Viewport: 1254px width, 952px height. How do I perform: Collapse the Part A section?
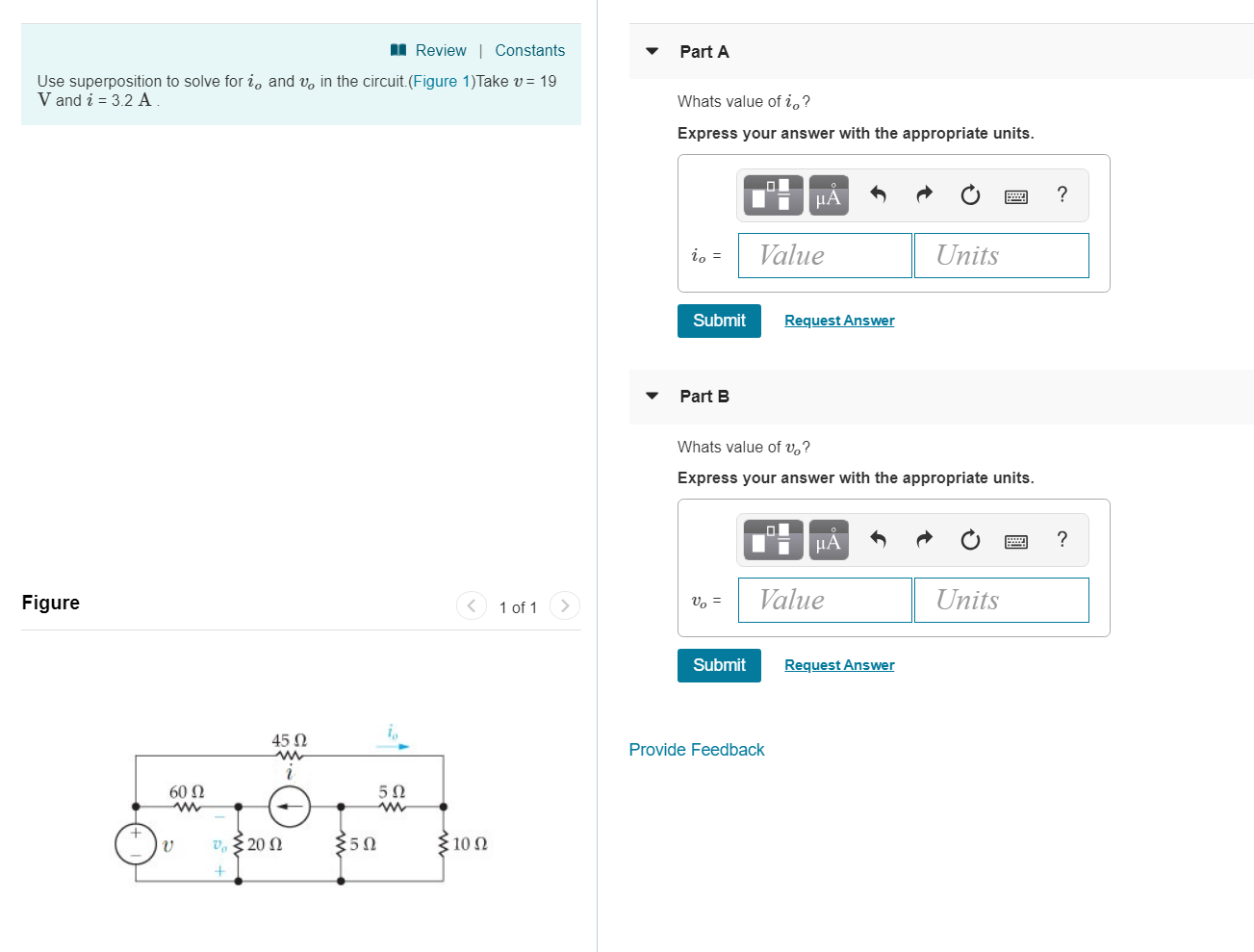653,51
